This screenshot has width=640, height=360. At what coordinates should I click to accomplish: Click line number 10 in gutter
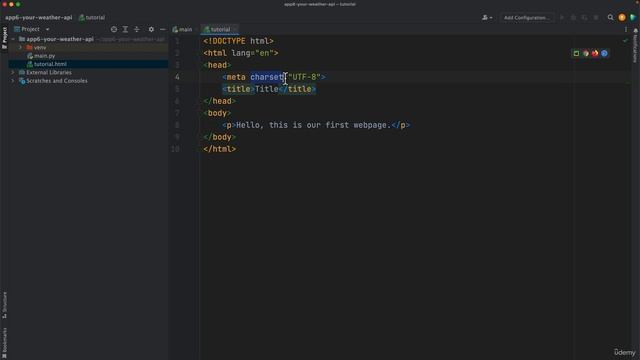point(175,149)
